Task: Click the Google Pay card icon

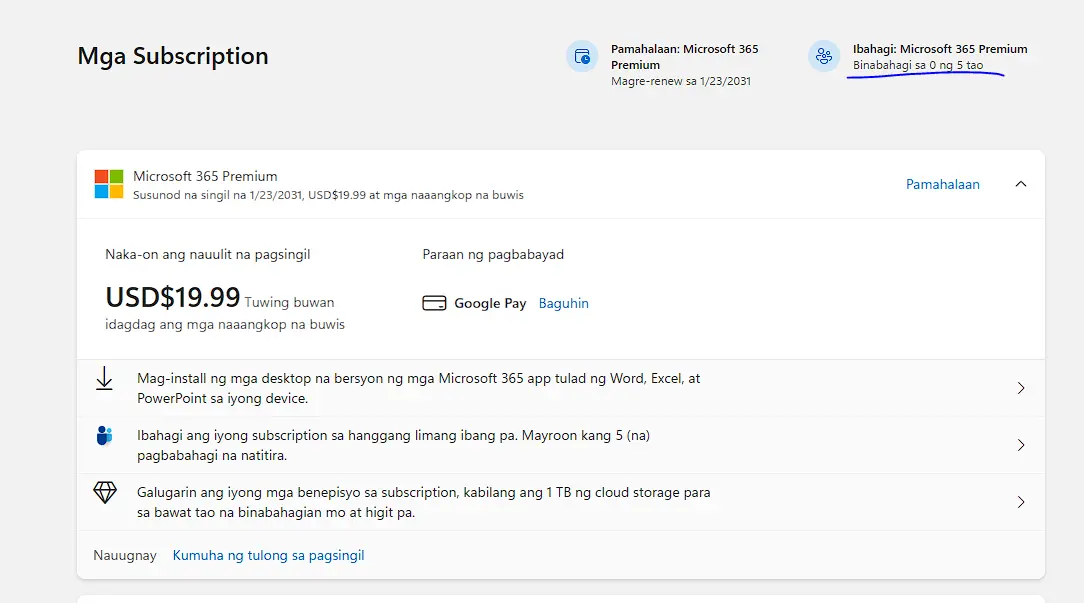Action: [x=434, y=303]
